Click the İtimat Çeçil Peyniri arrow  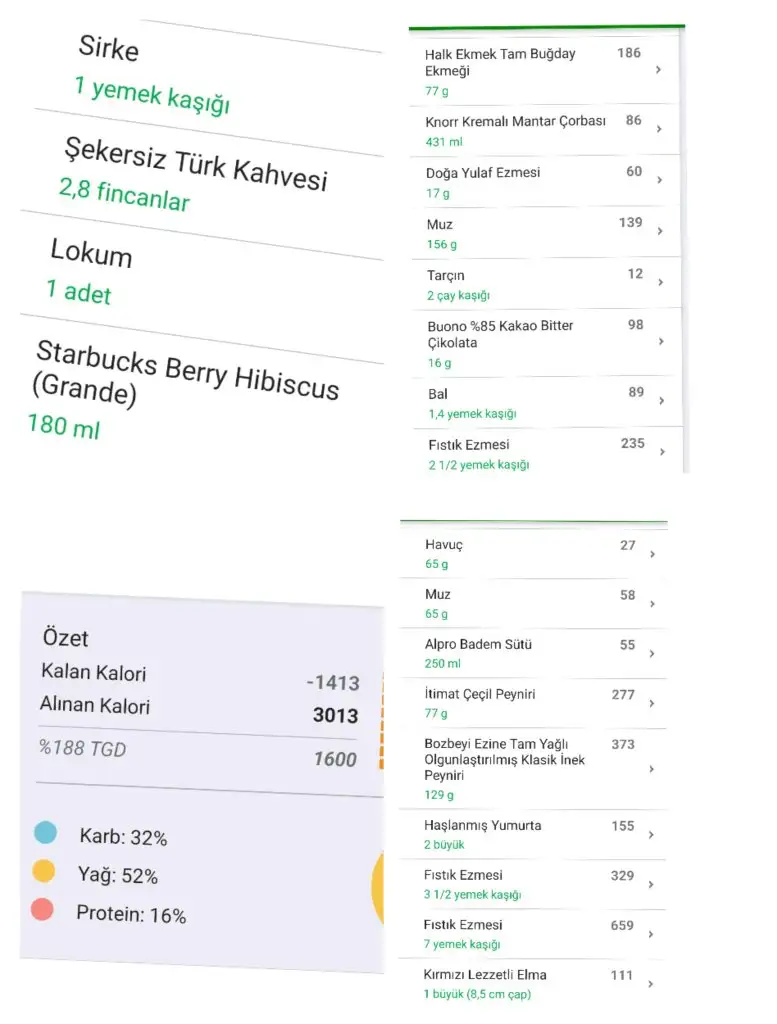[652, 703]
